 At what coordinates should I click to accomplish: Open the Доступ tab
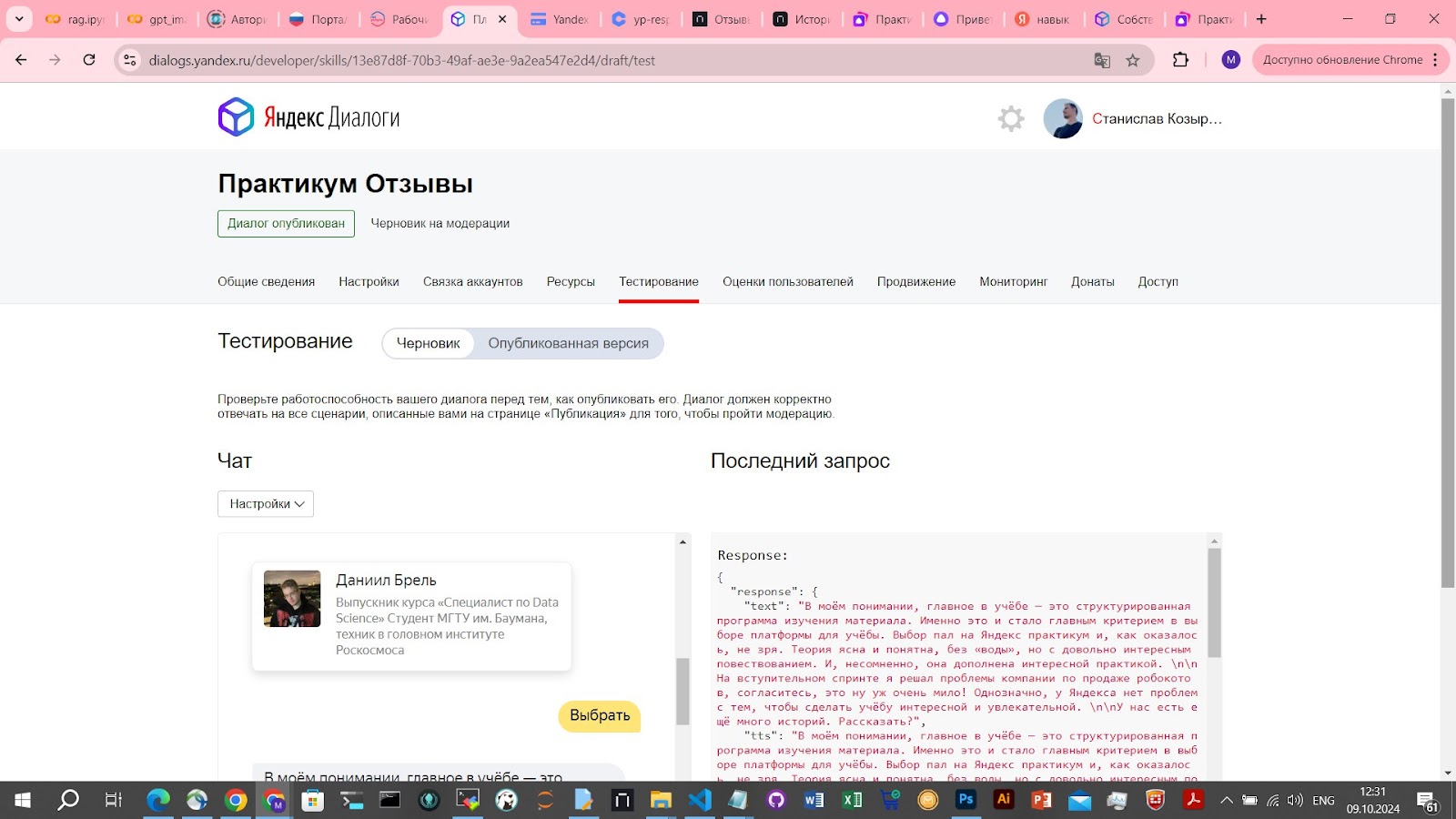(1158, 282)
